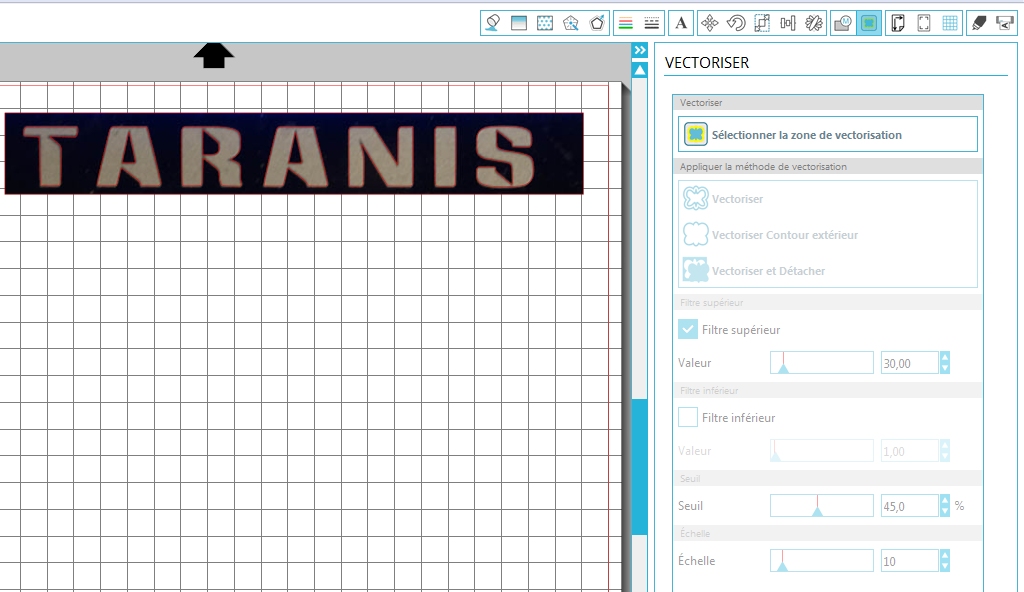Open the Fill Color paint bucket tool
1024x592 pixels.
[x=493, y=24]
